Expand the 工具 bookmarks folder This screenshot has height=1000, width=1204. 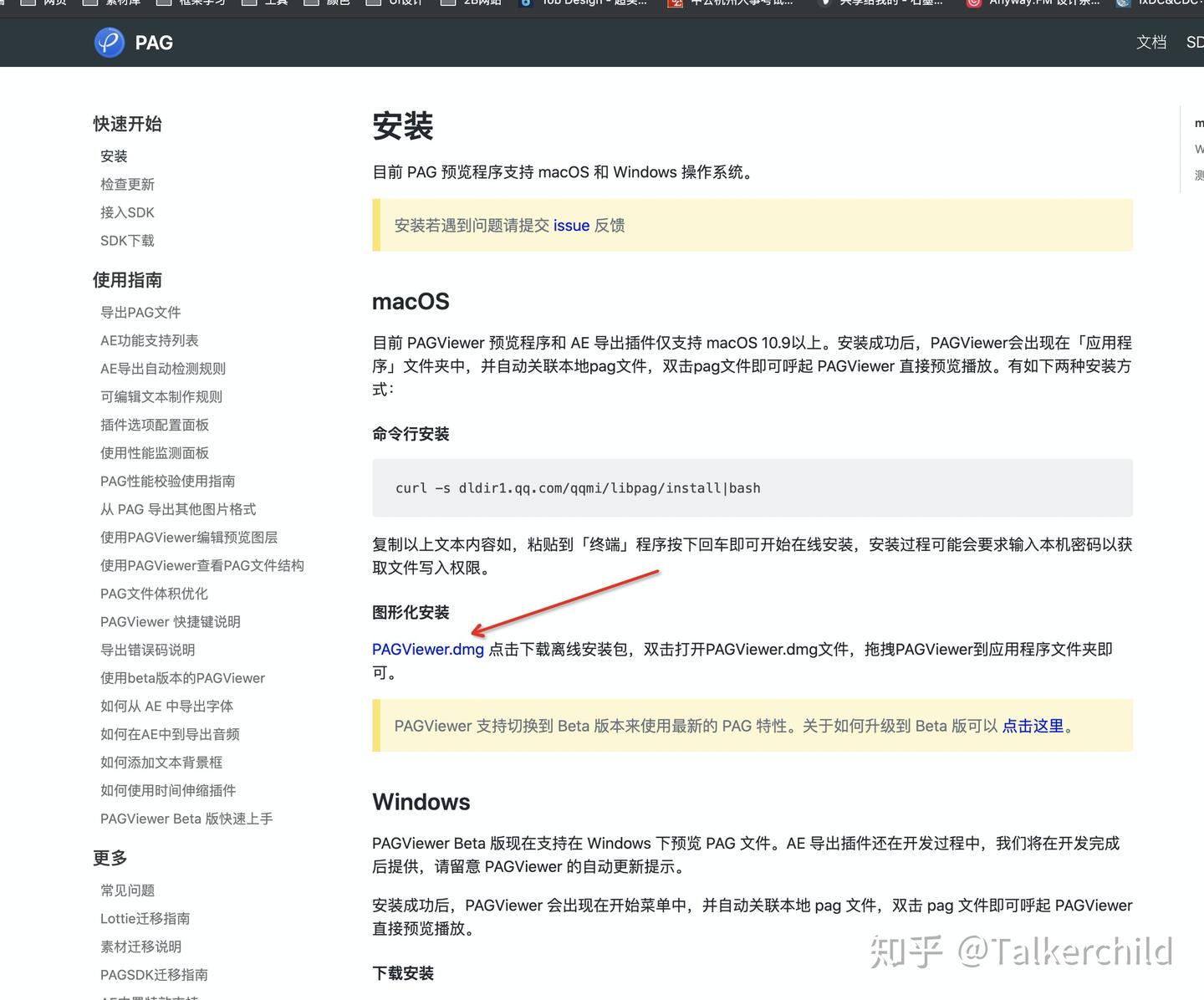coord(248,4)
